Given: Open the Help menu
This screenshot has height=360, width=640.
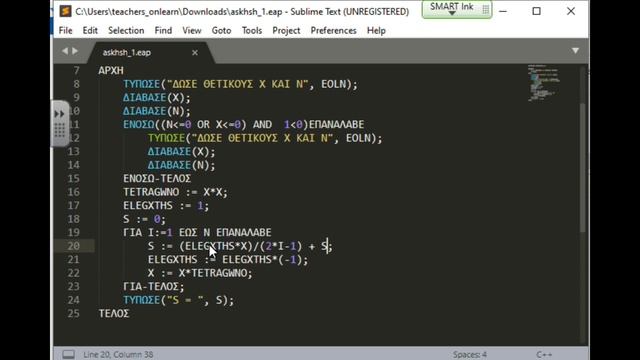Looking at the screenshot, I should pos(376,31).
